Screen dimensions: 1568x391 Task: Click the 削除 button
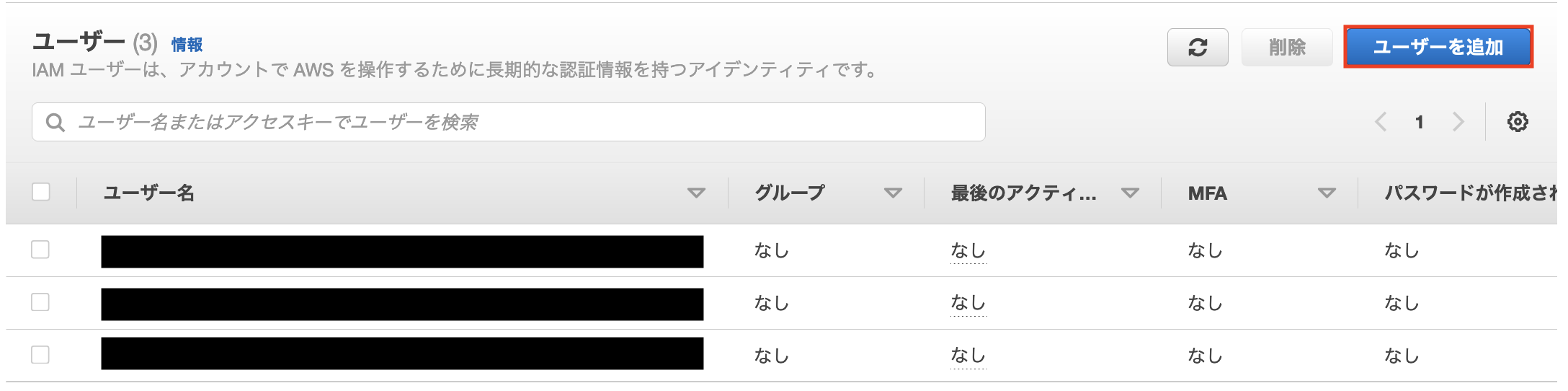[1287, 48]
